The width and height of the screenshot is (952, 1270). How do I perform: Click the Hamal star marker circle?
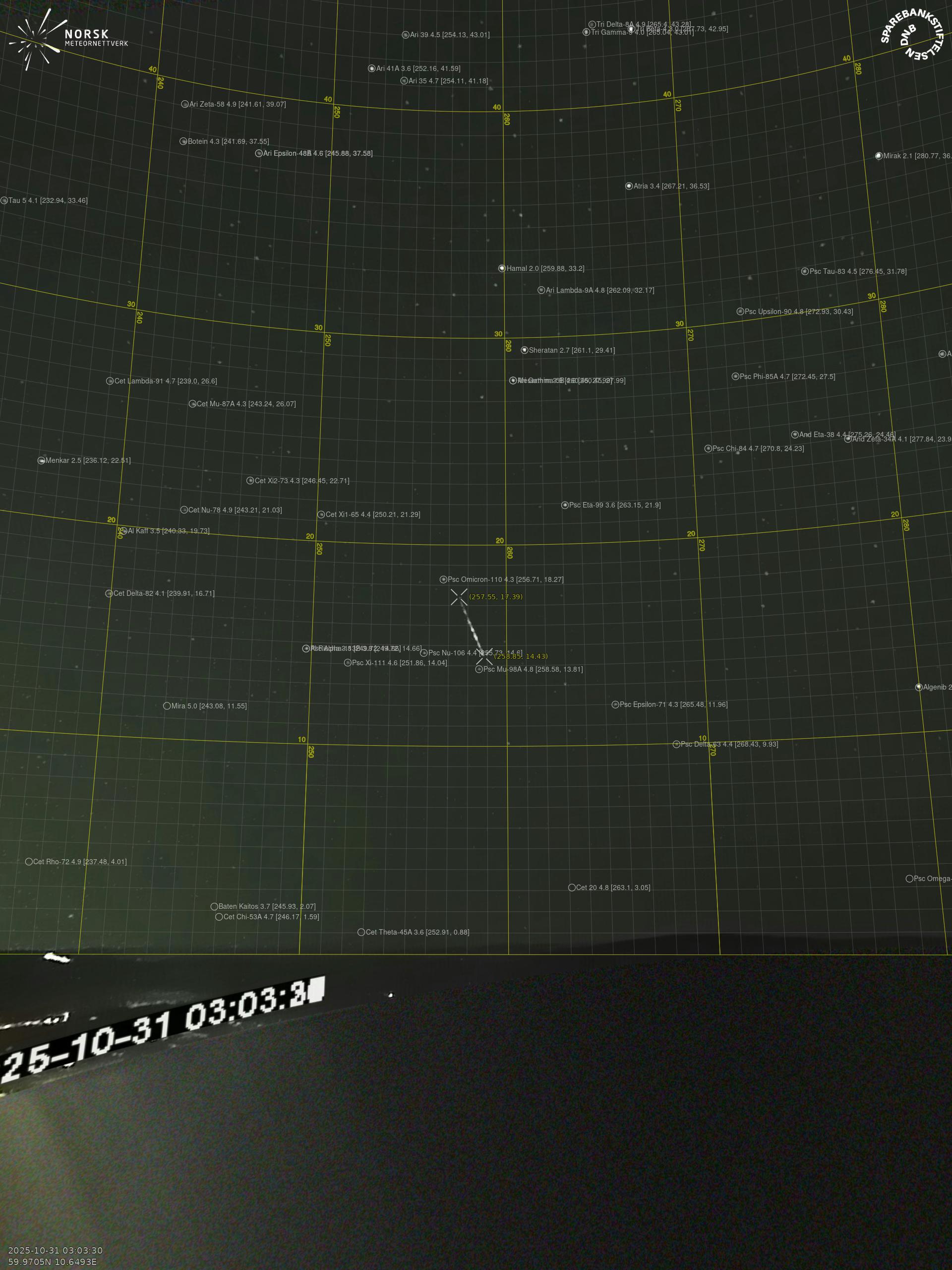[502, 268]
